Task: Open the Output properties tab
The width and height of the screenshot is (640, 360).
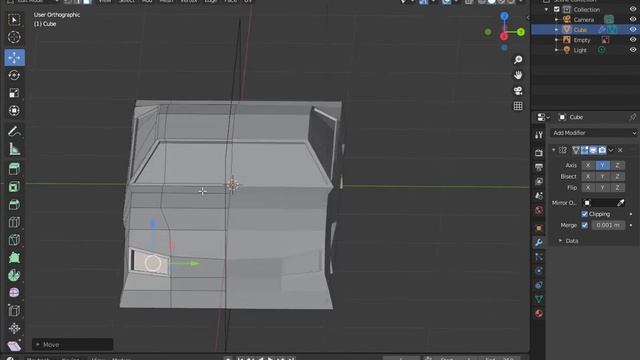Action: (x=539, y=167)
